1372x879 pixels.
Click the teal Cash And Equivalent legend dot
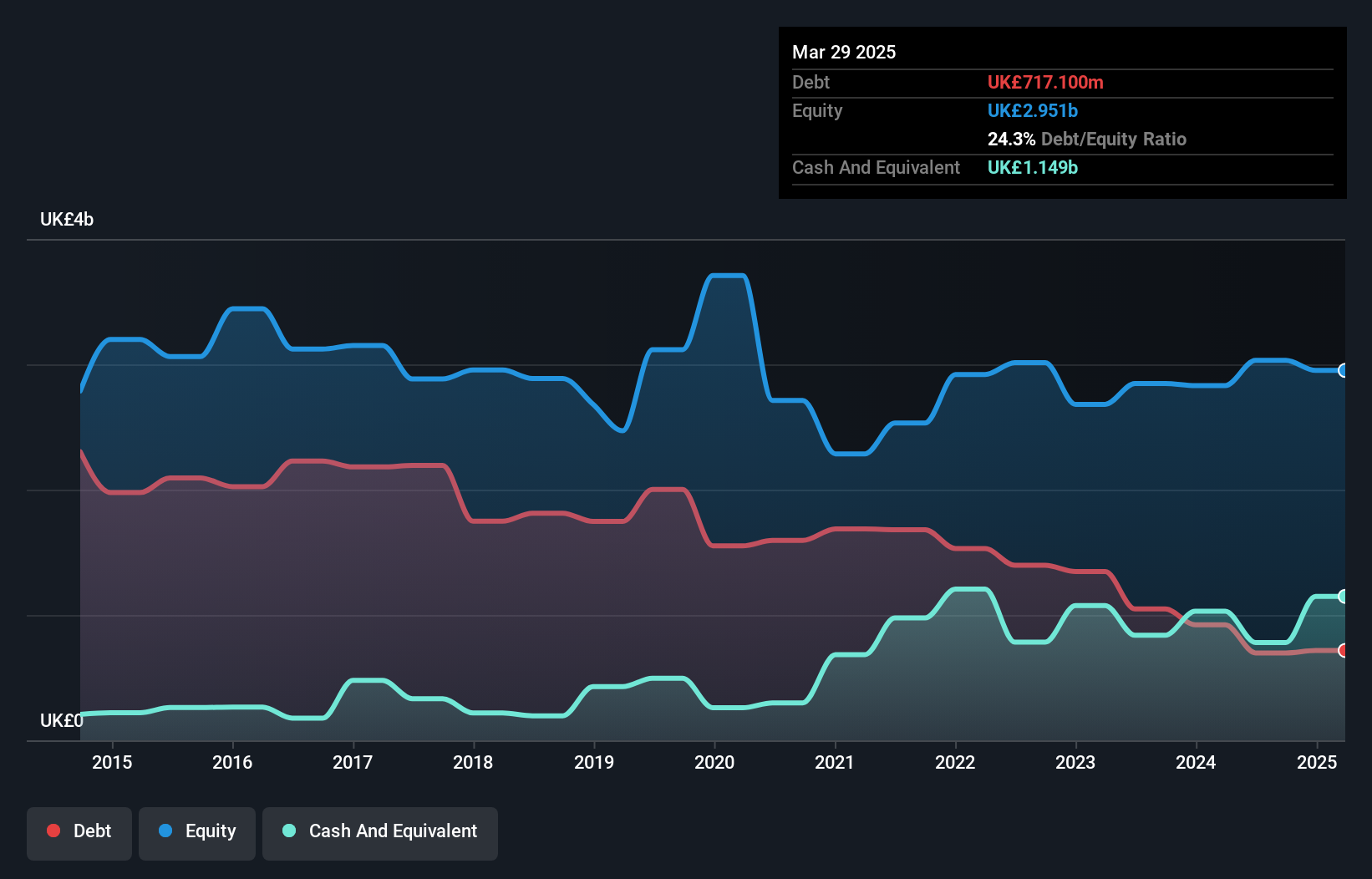288,831
